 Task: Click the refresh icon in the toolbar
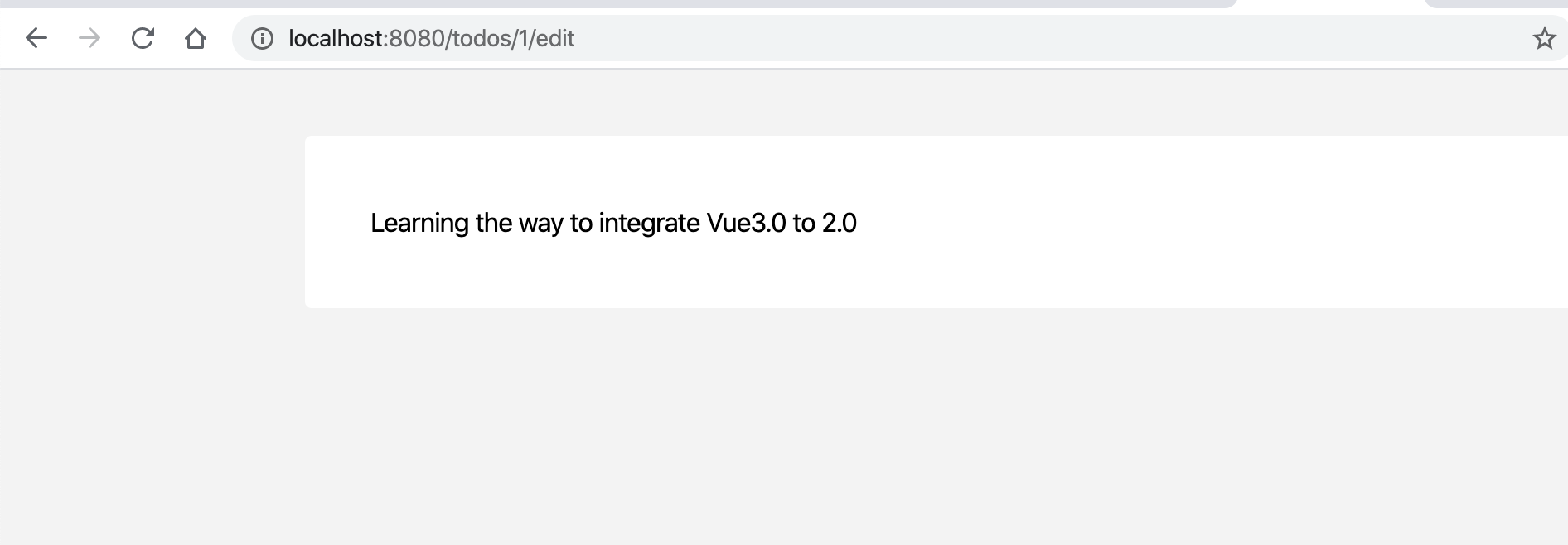coord(142,38)
